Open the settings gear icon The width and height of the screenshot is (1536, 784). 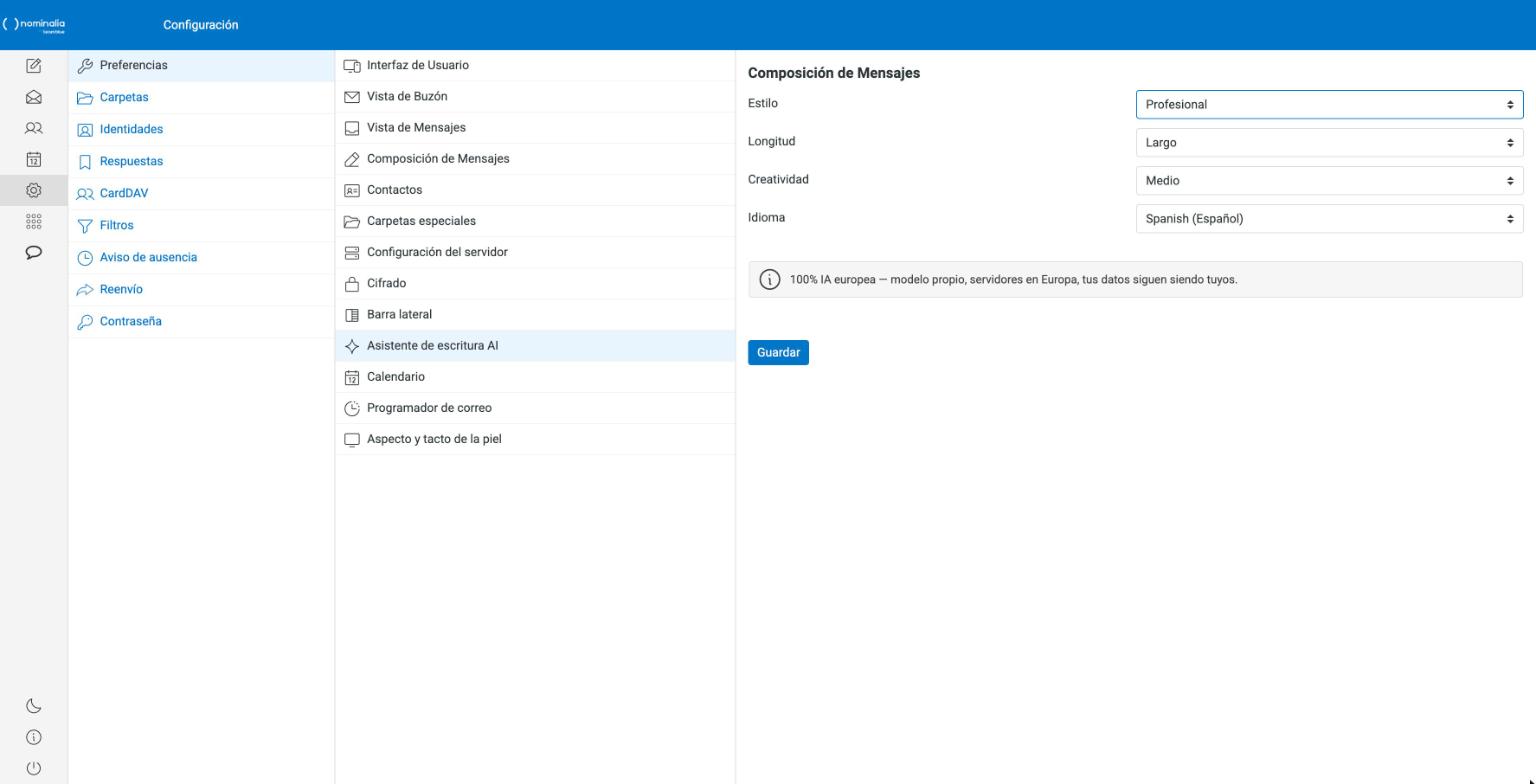click(x=33, y=190)
